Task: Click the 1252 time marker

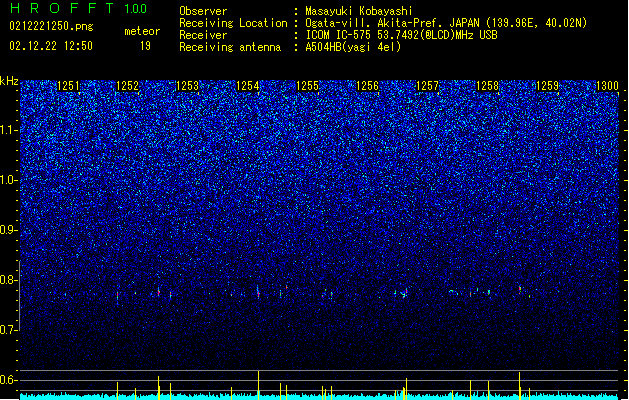Action: point(128,86)
